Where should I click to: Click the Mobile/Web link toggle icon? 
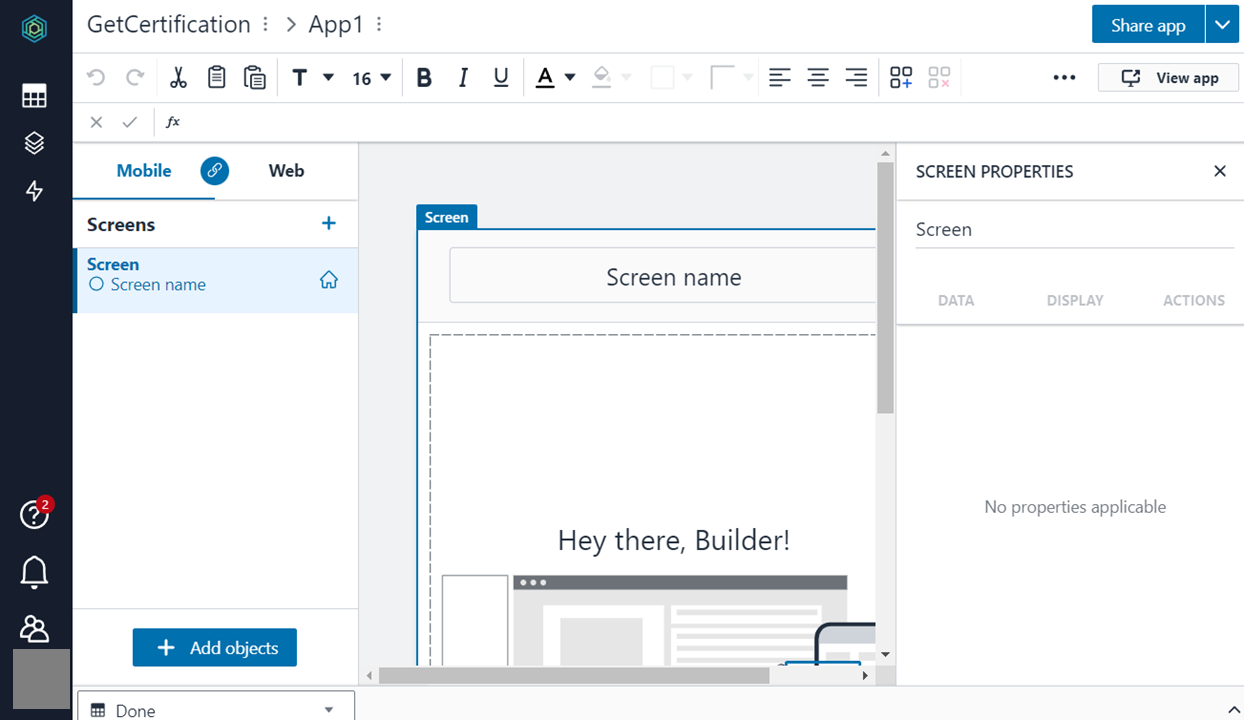tap(215, 171)
